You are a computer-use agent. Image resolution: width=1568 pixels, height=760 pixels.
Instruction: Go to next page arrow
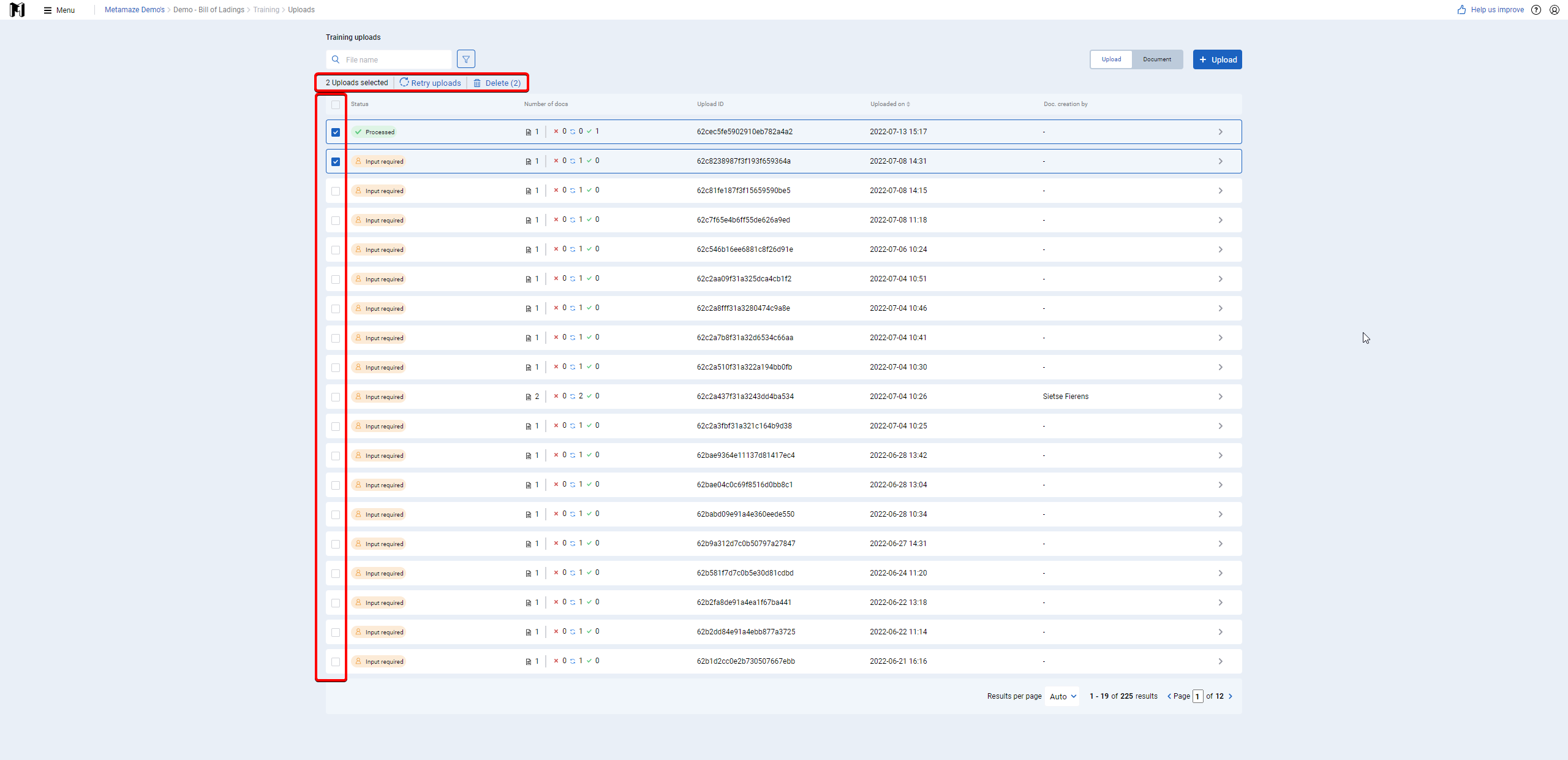(x=1231, y=696)
